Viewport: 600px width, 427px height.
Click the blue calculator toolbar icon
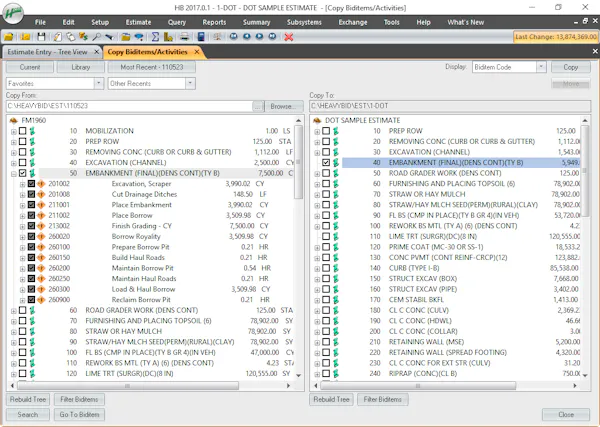click(x=201, y=37)
